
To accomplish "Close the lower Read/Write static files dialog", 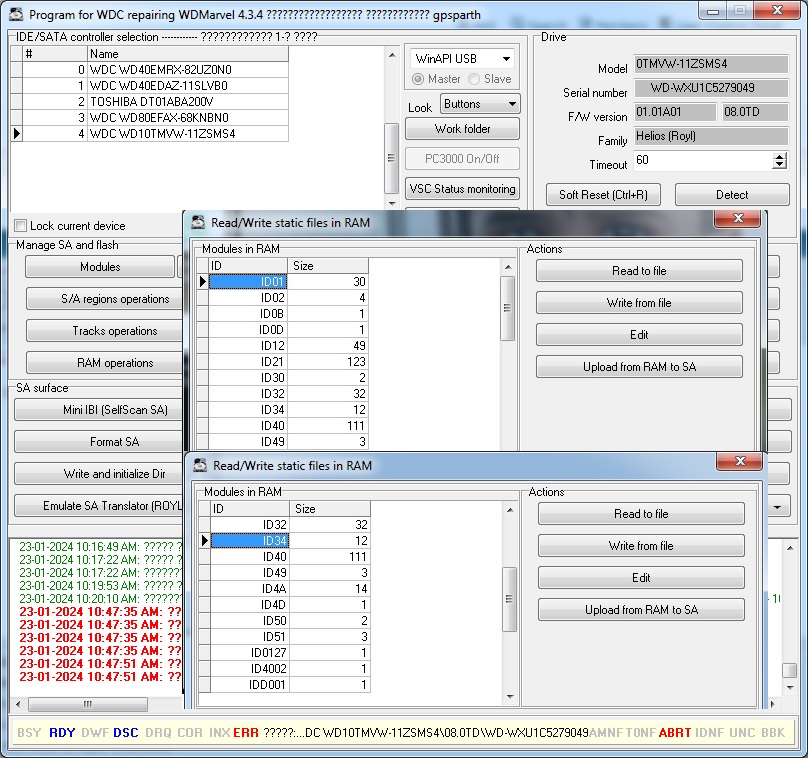I will tap(739, 461).
